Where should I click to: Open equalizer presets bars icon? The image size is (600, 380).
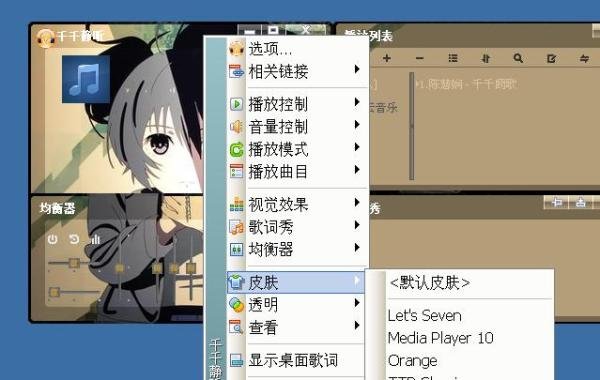coord(95,240)
